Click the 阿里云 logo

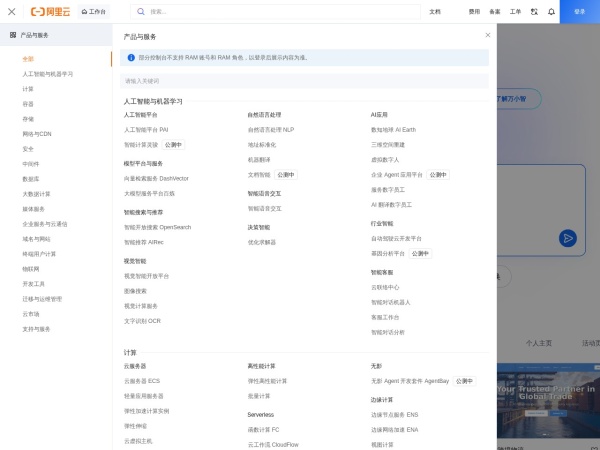(x=51, y=11)
